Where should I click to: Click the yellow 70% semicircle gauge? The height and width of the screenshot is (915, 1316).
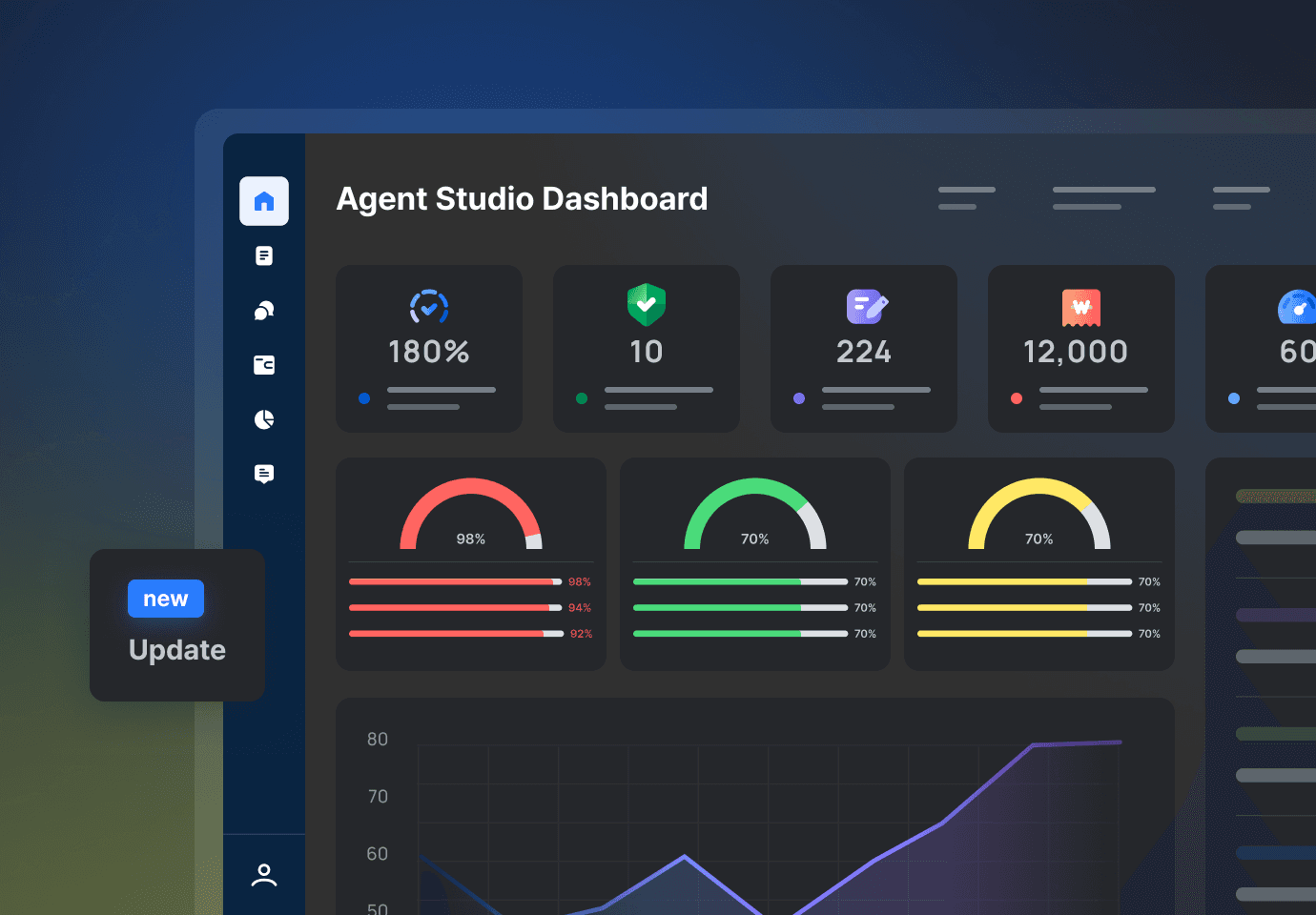[1039, 514]
